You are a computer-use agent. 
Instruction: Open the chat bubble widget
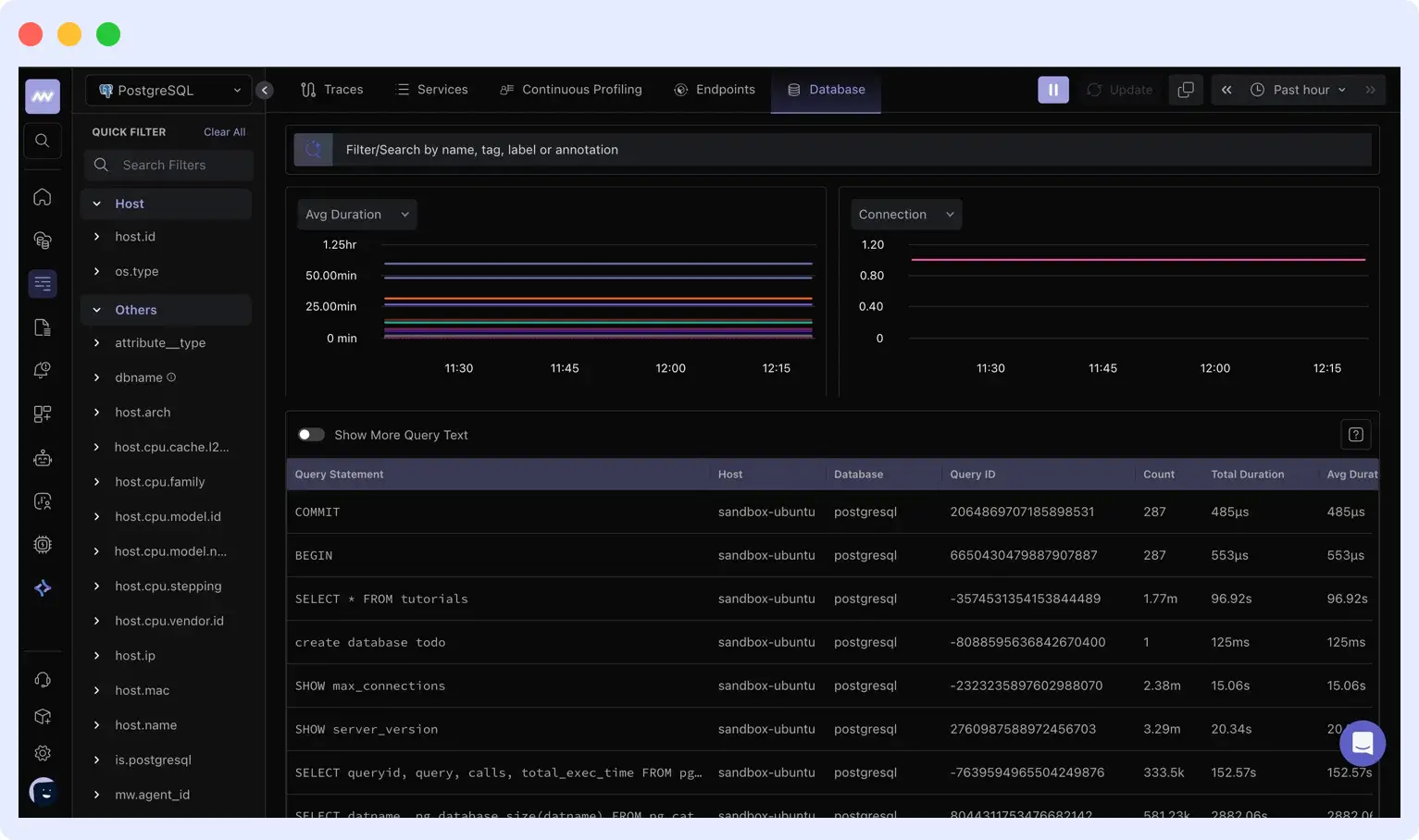tap(1363, 743)
